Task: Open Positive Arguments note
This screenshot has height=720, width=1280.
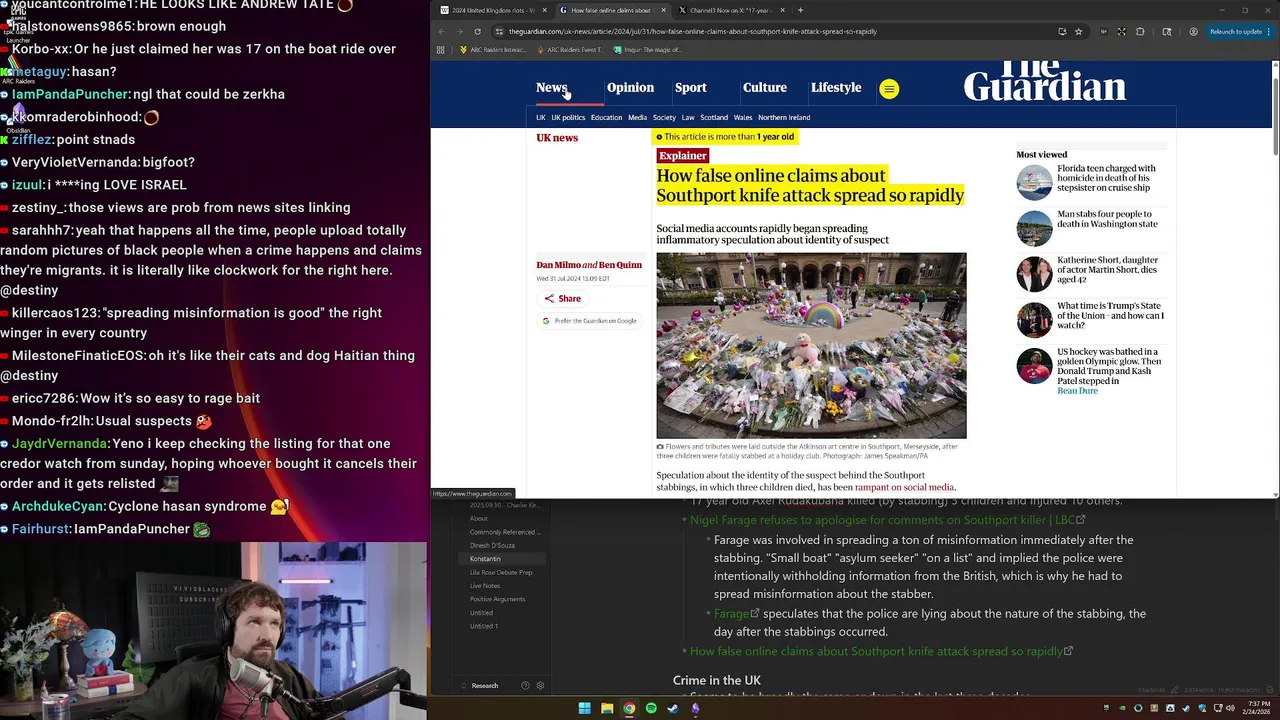Action: [x=497, y=599]
